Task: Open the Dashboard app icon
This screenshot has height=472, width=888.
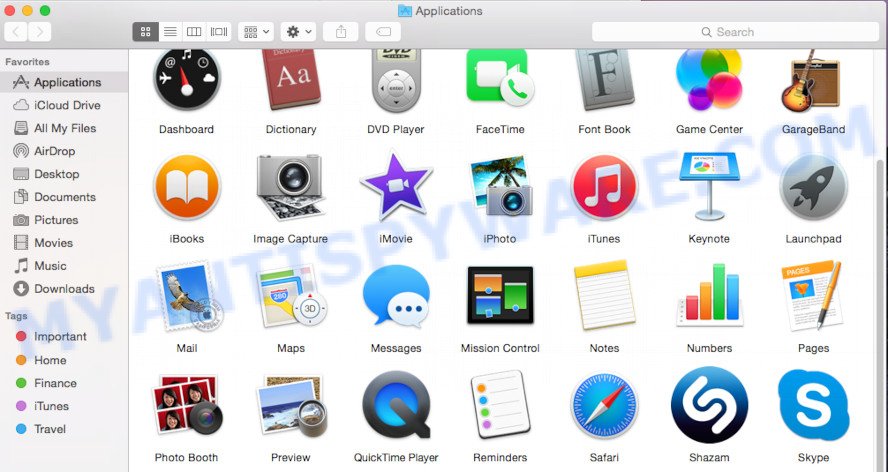Action: click(187, 80)
